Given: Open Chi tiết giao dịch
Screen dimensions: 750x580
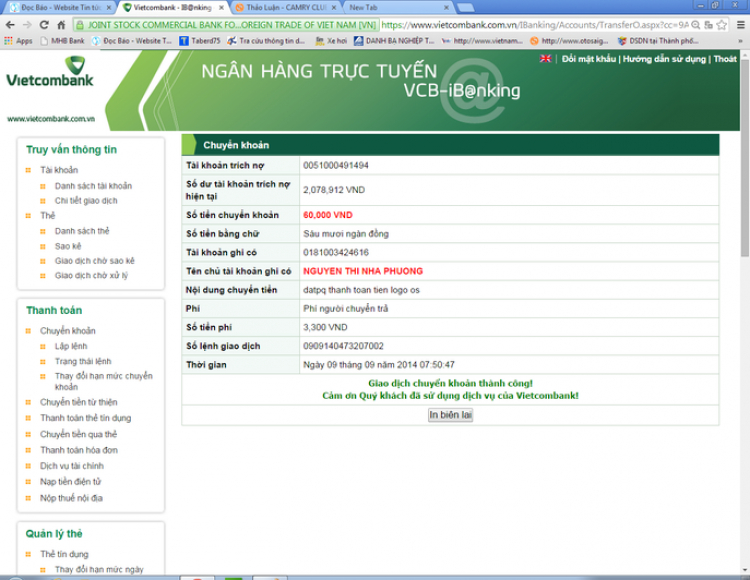Looking at the screenshot, I should [x=86, y=201].
